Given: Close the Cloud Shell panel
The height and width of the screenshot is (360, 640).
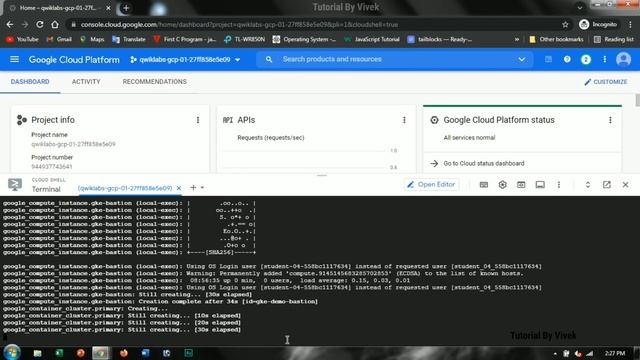Looking at the screenshot, I should [625, 185].
